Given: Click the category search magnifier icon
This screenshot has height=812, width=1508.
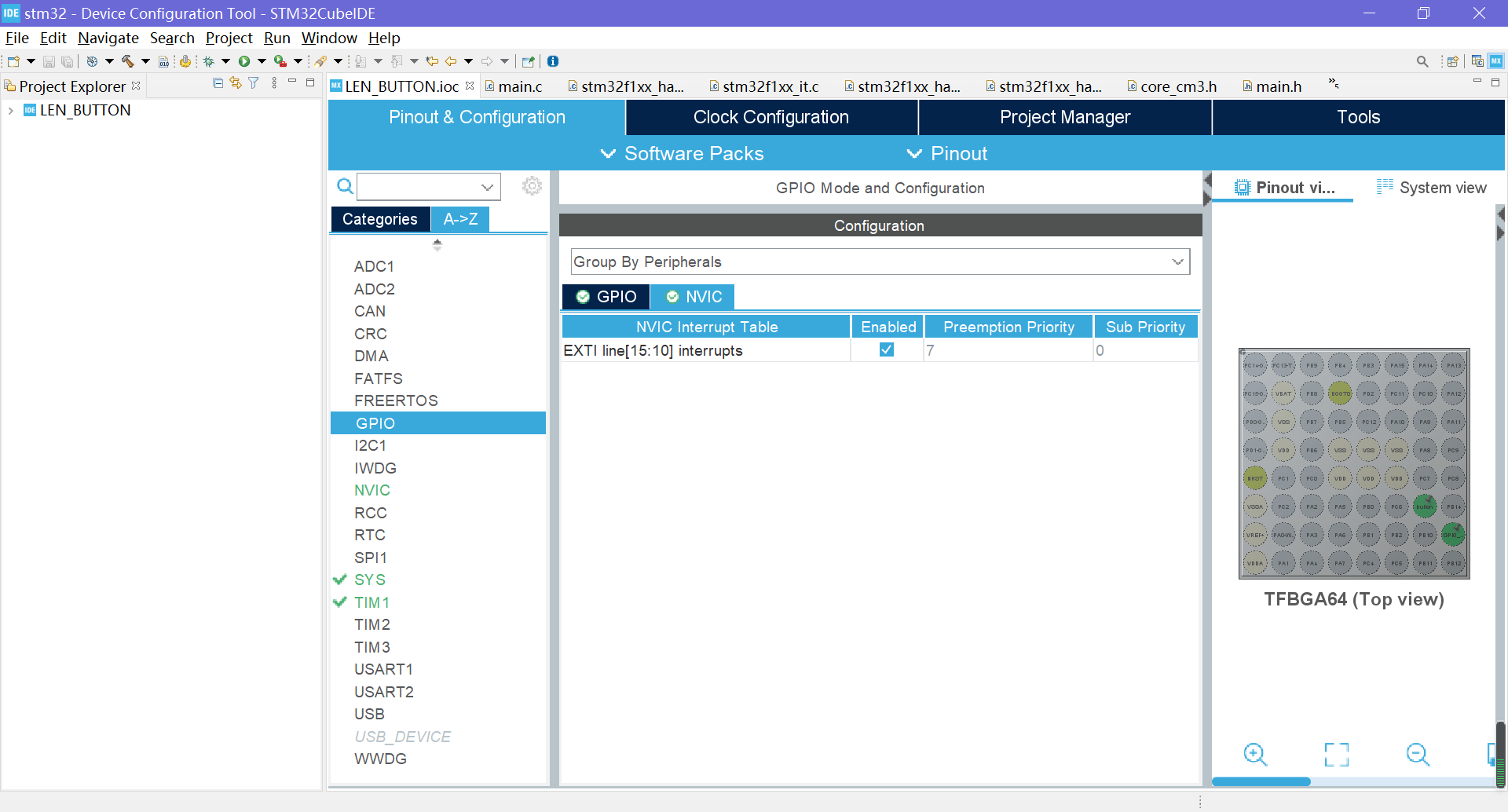Looking at the screenshot, I should [x=345, y=186].
